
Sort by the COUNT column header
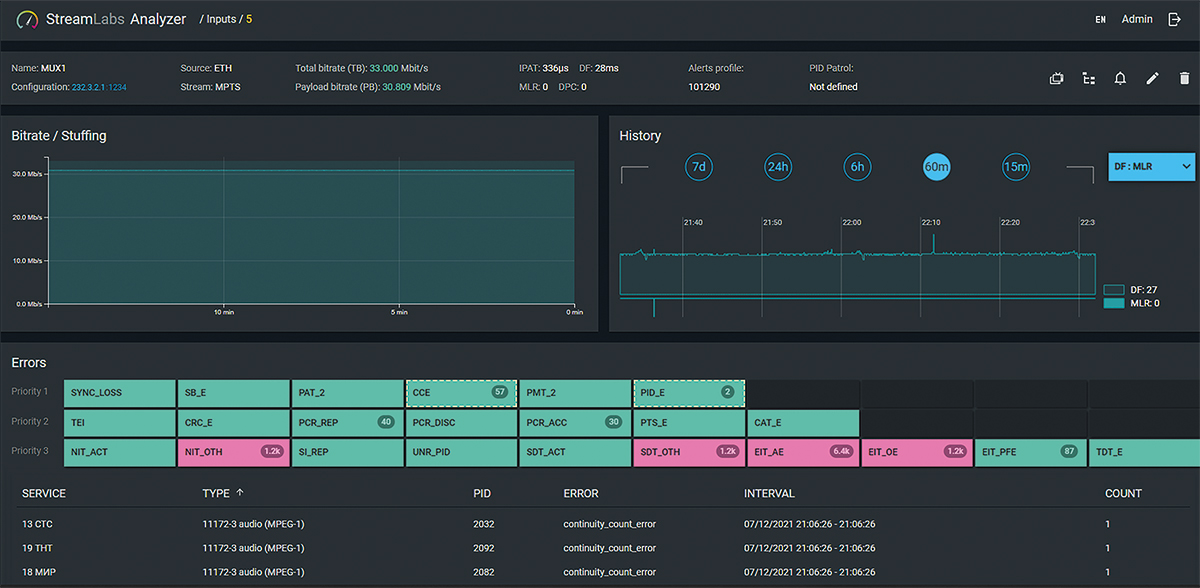click(1123, 493)
